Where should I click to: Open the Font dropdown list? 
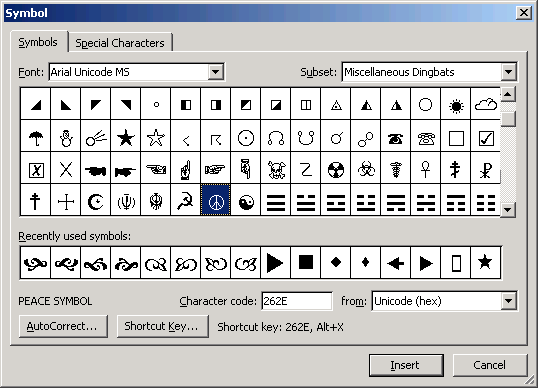216,72
